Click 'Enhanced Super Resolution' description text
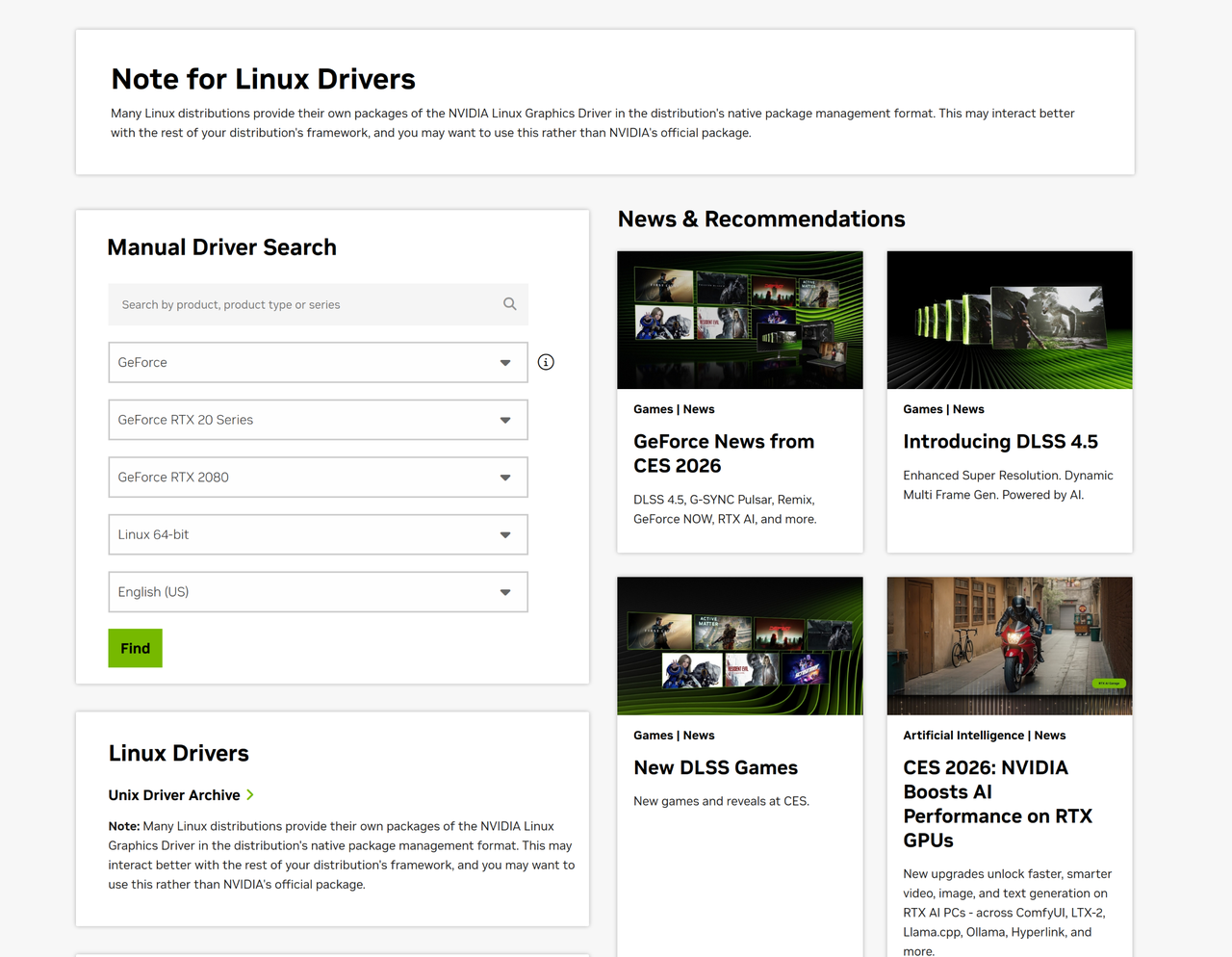This screenshot has width=1232, height=957. pos(1008,485)
